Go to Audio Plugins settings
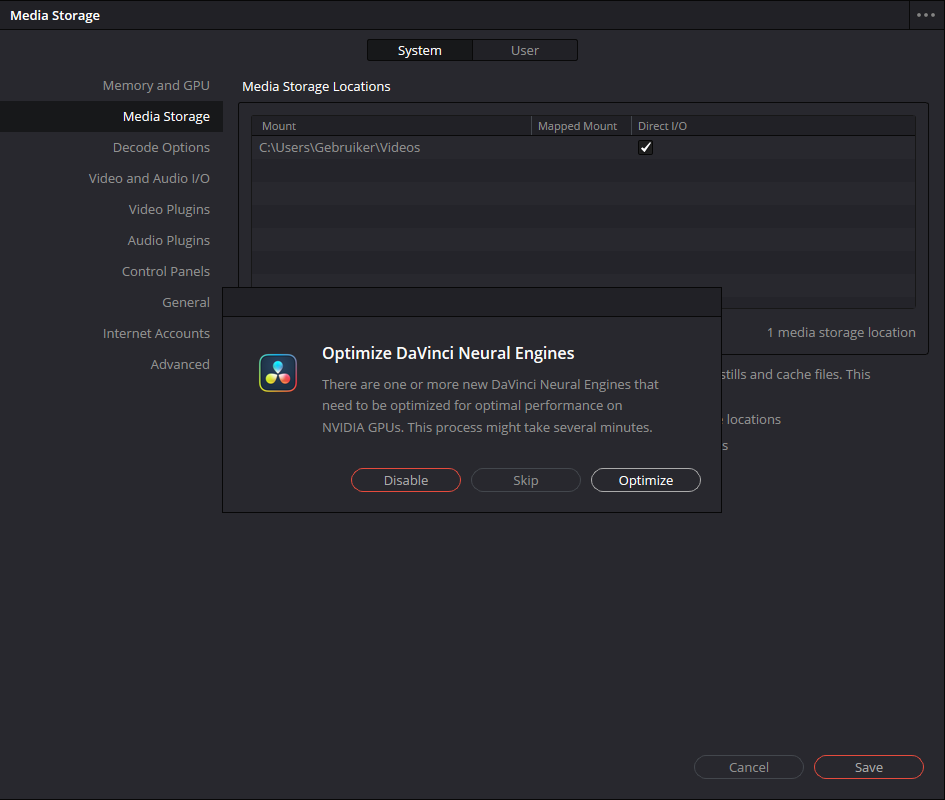Screen dimensions: 945x800 pos(169,241)
